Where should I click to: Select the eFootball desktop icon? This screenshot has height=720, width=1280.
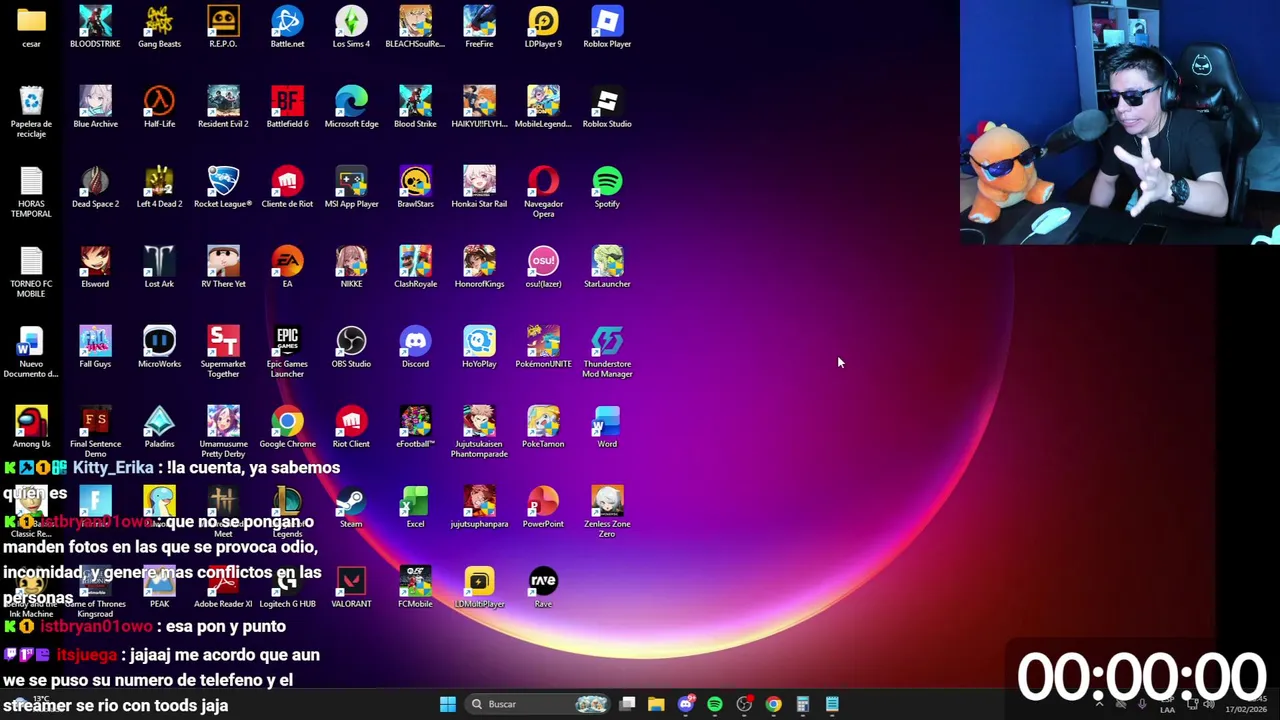tap(415, 427)
